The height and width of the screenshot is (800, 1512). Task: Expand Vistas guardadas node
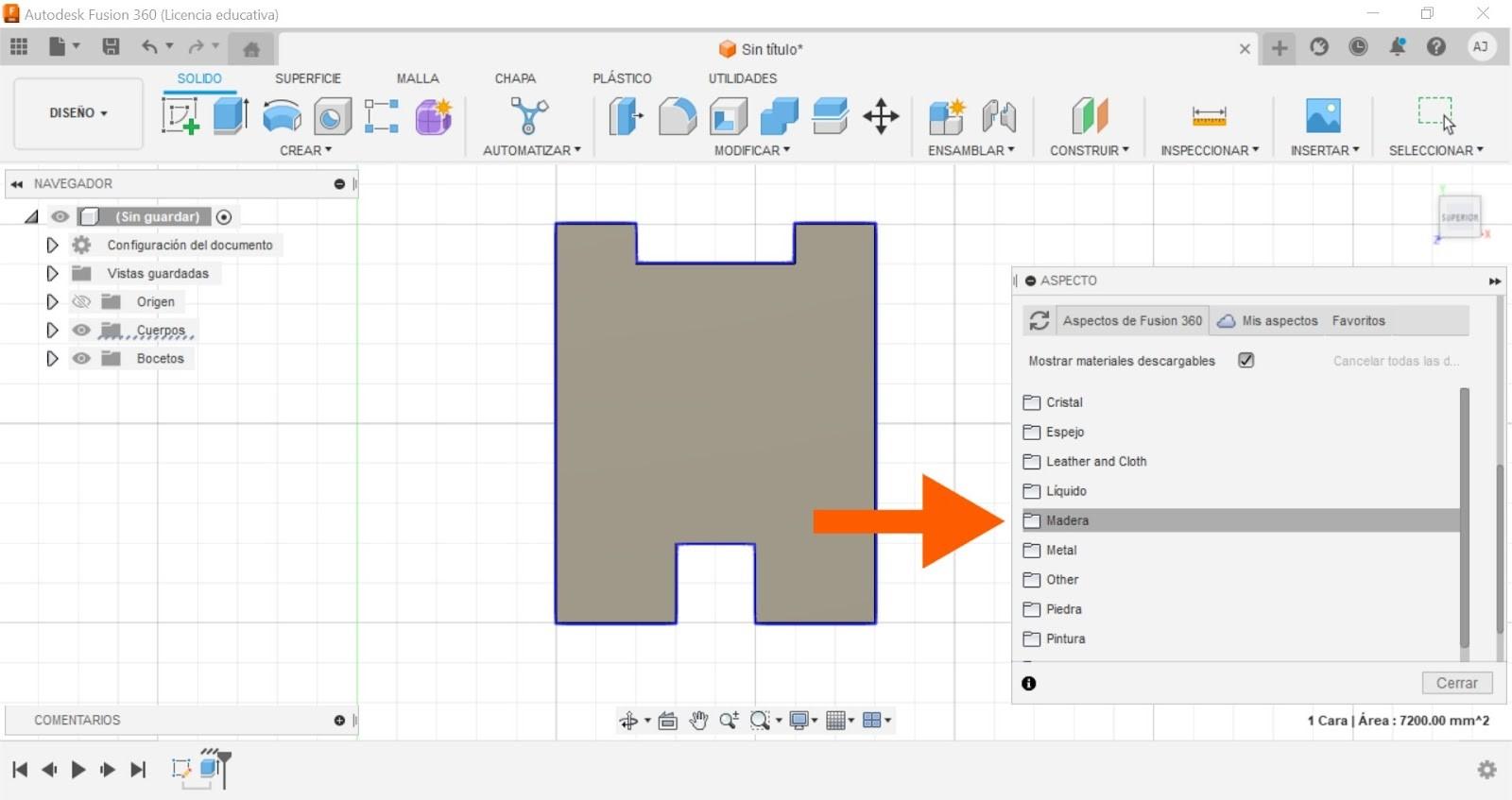[52, 273]
